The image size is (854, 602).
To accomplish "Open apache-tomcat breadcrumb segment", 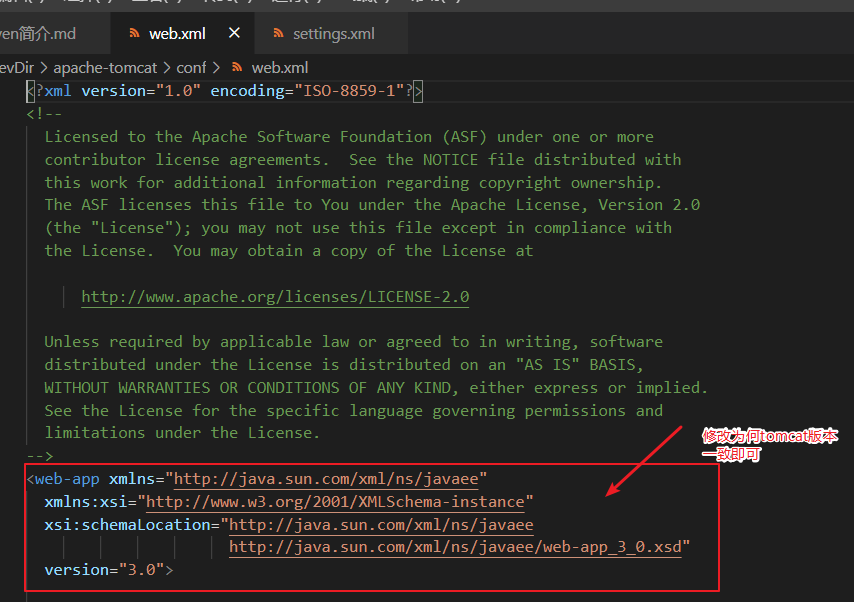I will click(x=105, y=68).
